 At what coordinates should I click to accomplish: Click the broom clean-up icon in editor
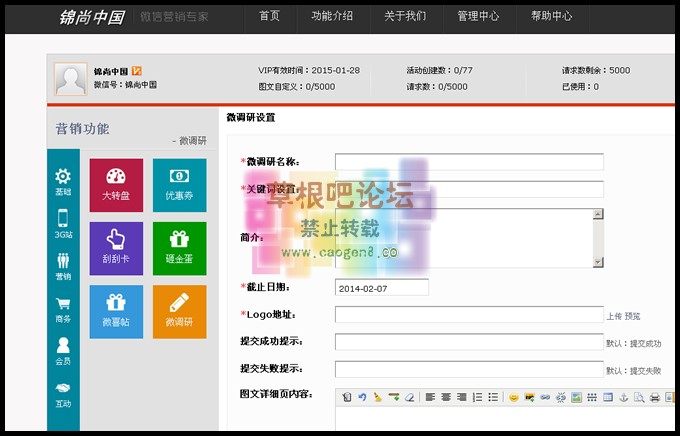point(378,397)
